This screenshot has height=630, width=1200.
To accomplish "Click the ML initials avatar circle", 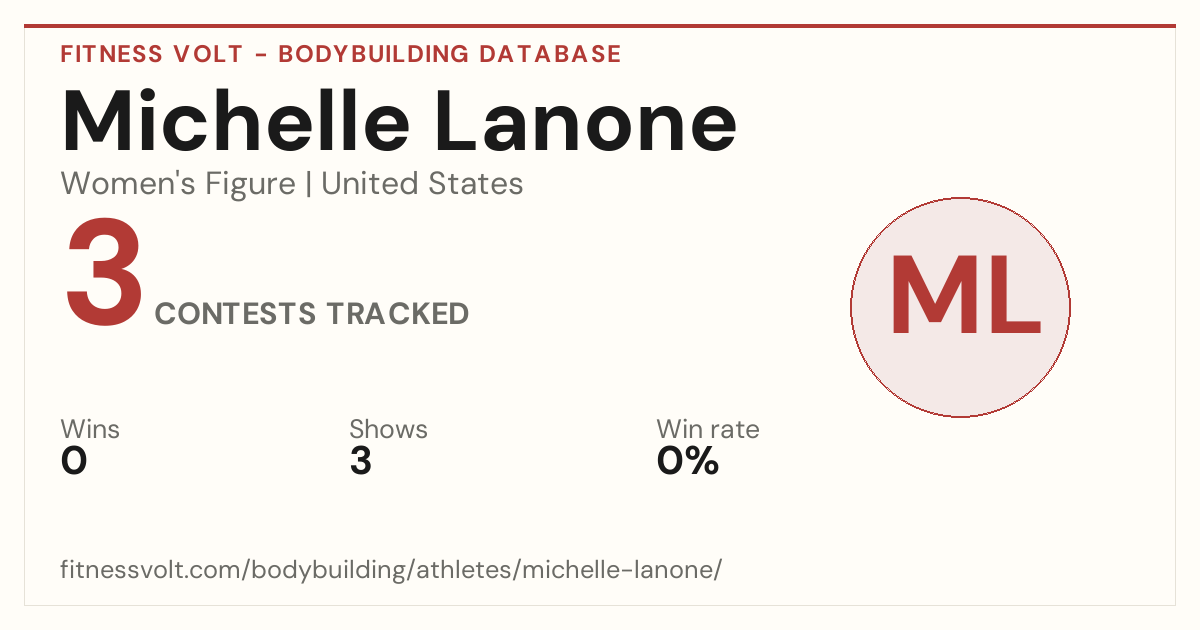I will point(960,308).
